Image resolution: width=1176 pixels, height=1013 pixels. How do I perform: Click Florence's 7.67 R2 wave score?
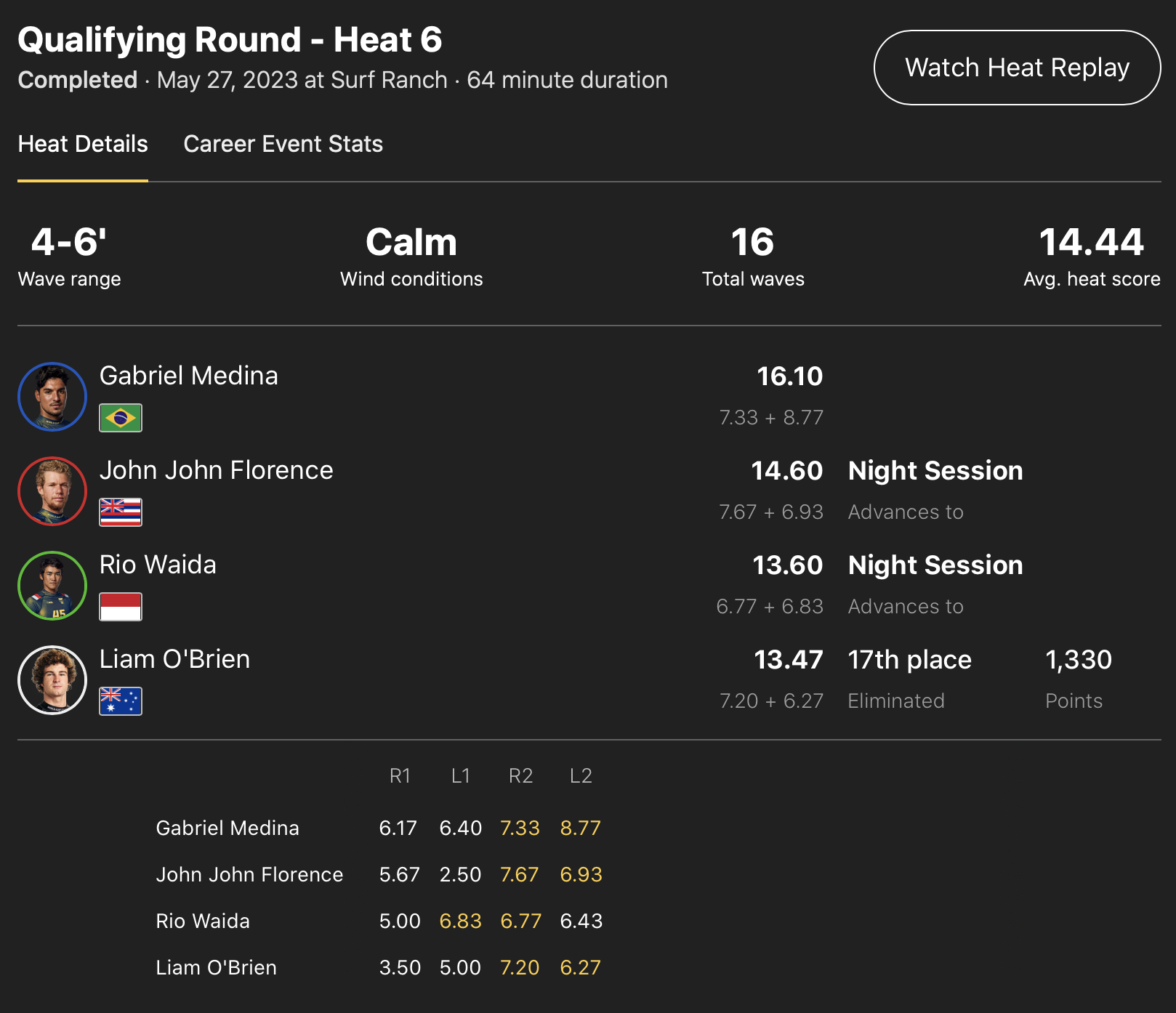520,874
